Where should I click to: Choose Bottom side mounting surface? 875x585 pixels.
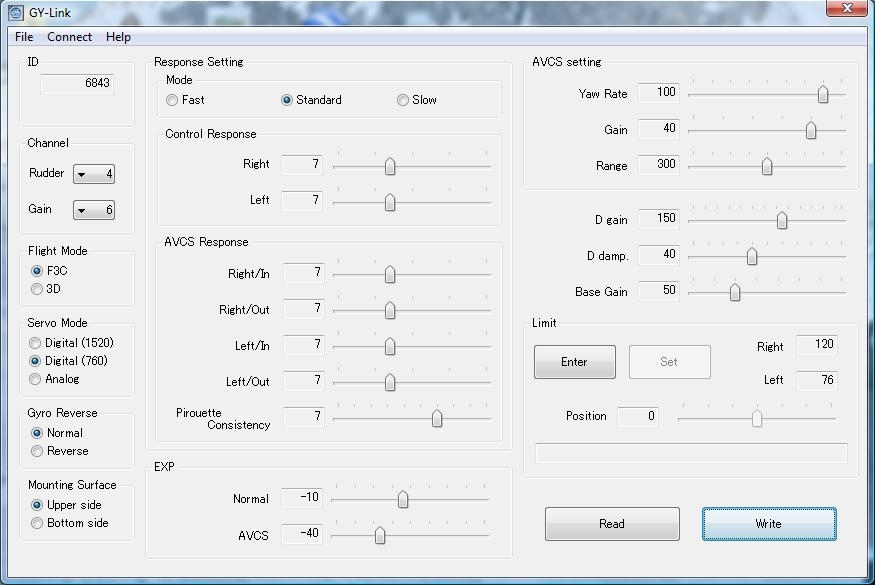pos(37,523)
